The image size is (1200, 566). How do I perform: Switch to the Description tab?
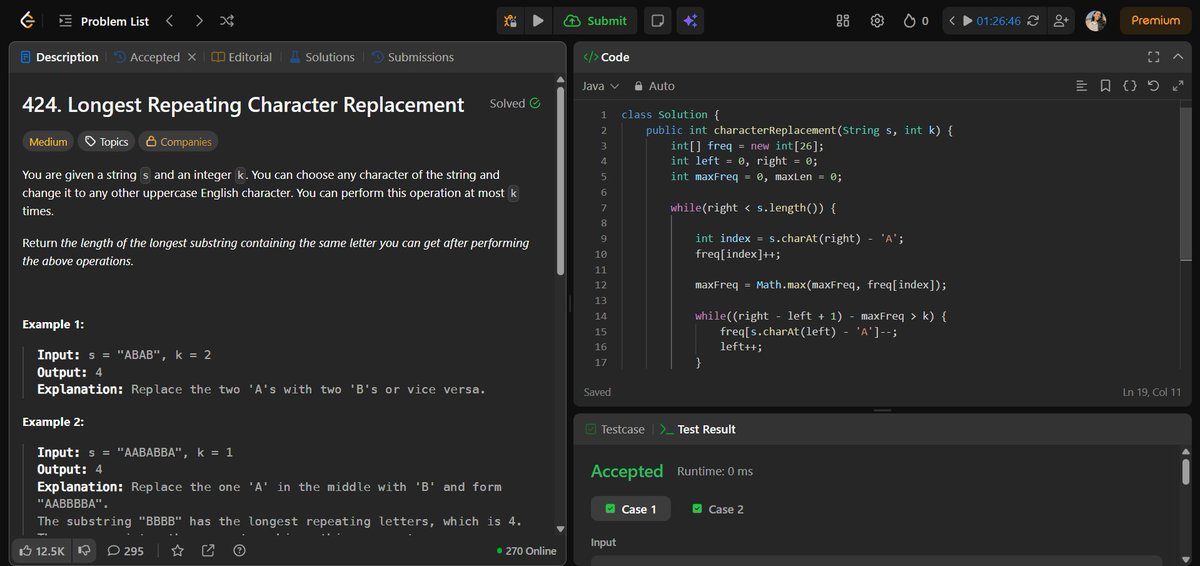(x=59, y=57)
